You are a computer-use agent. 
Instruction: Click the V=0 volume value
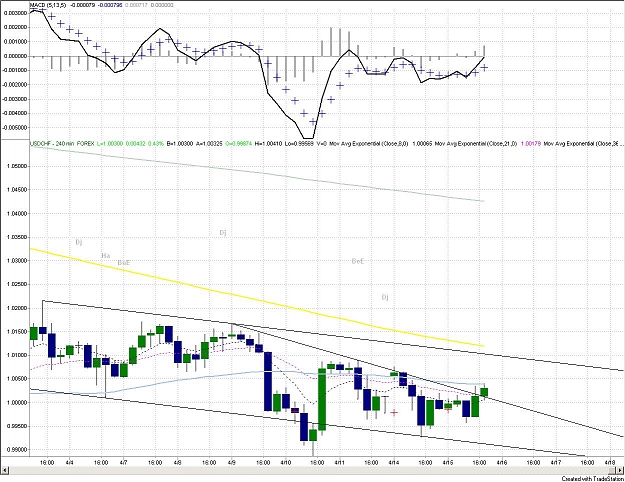click(x=322, y=143)
